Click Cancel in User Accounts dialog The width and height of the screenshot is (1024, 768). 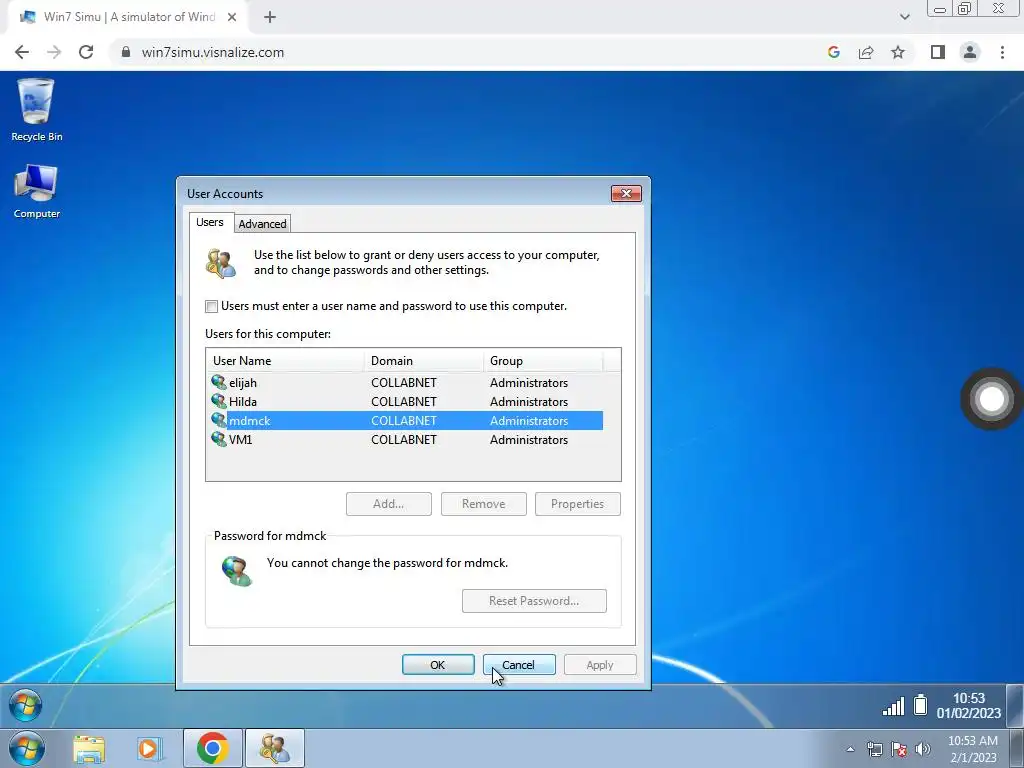[x=519, y=665]
